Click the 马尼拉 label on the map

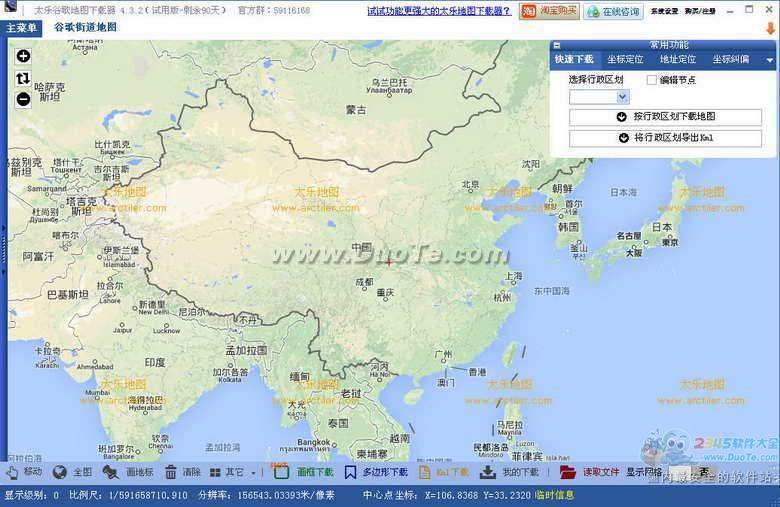coord(510,425)
